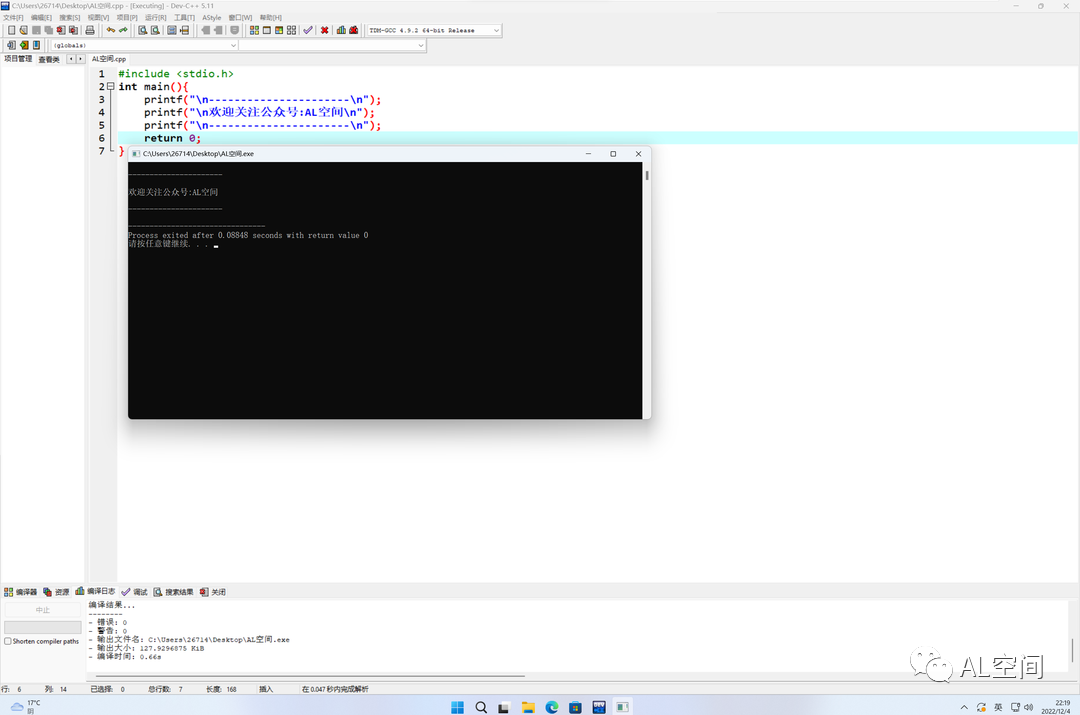Click the Run program toolbar icon
Image resolution: width=1080 pixels, height=715 pixels.
(x=267, y=30)
